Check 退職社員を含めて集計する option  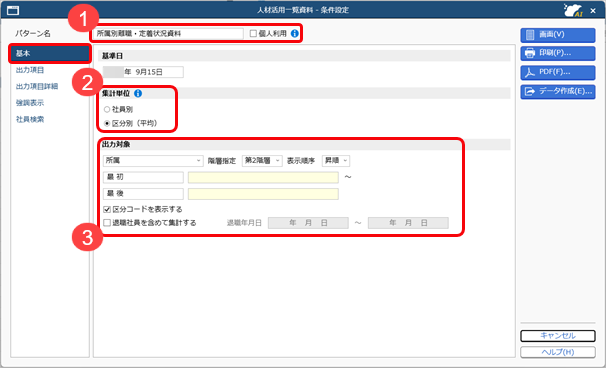pos(107,223)
